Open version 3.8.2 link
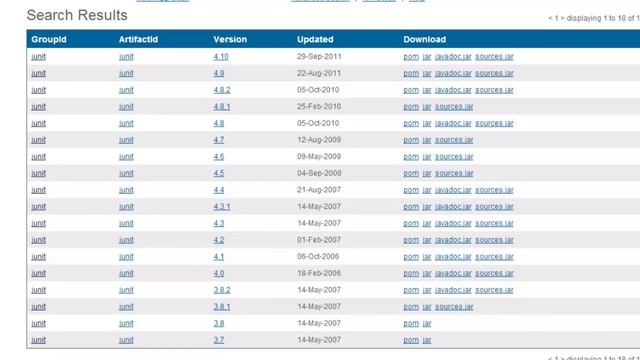This screenshot has height=360, width=640. pyautogui.click(x=222, y=290)
